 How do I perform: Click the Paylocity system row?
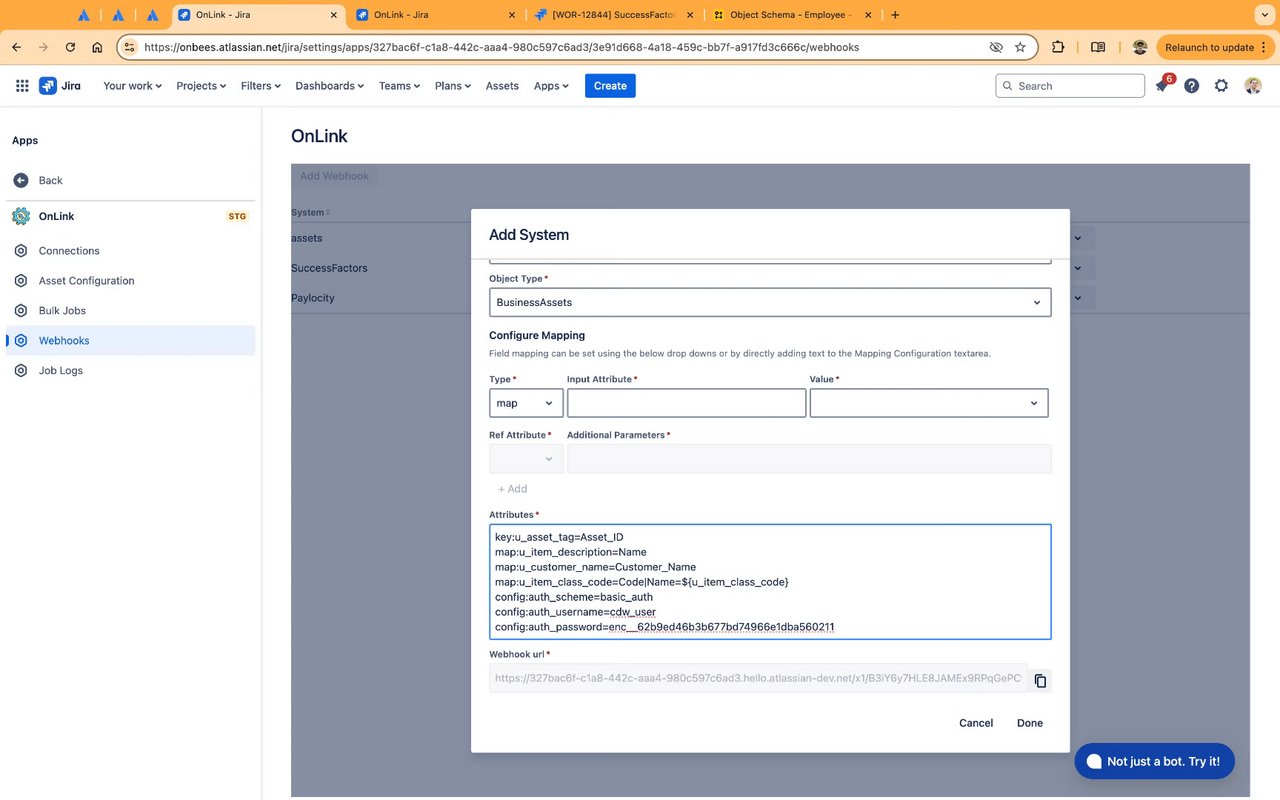click(x=313, y=298)
